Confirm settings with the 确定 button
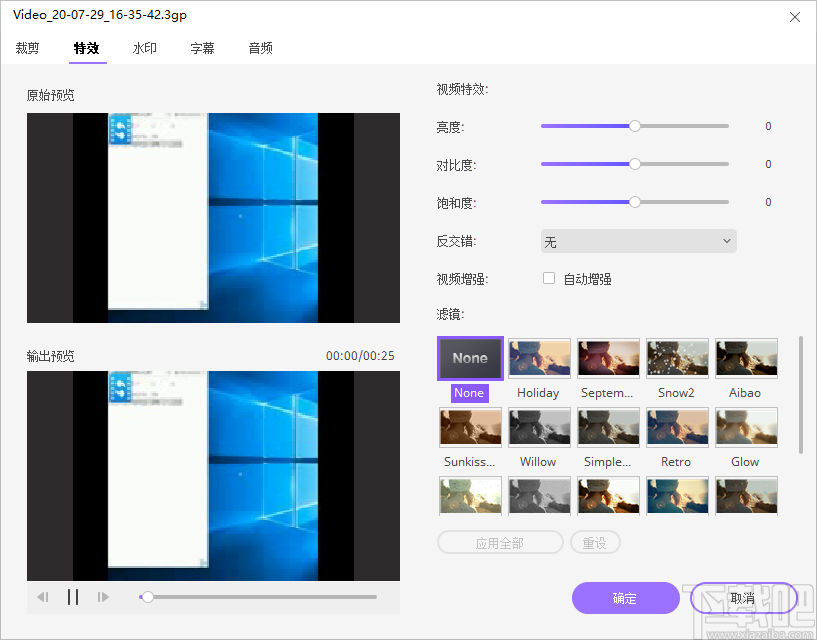The width and height of the screenshot is (817, 640). pyautogui.click(x=625, y=597)
